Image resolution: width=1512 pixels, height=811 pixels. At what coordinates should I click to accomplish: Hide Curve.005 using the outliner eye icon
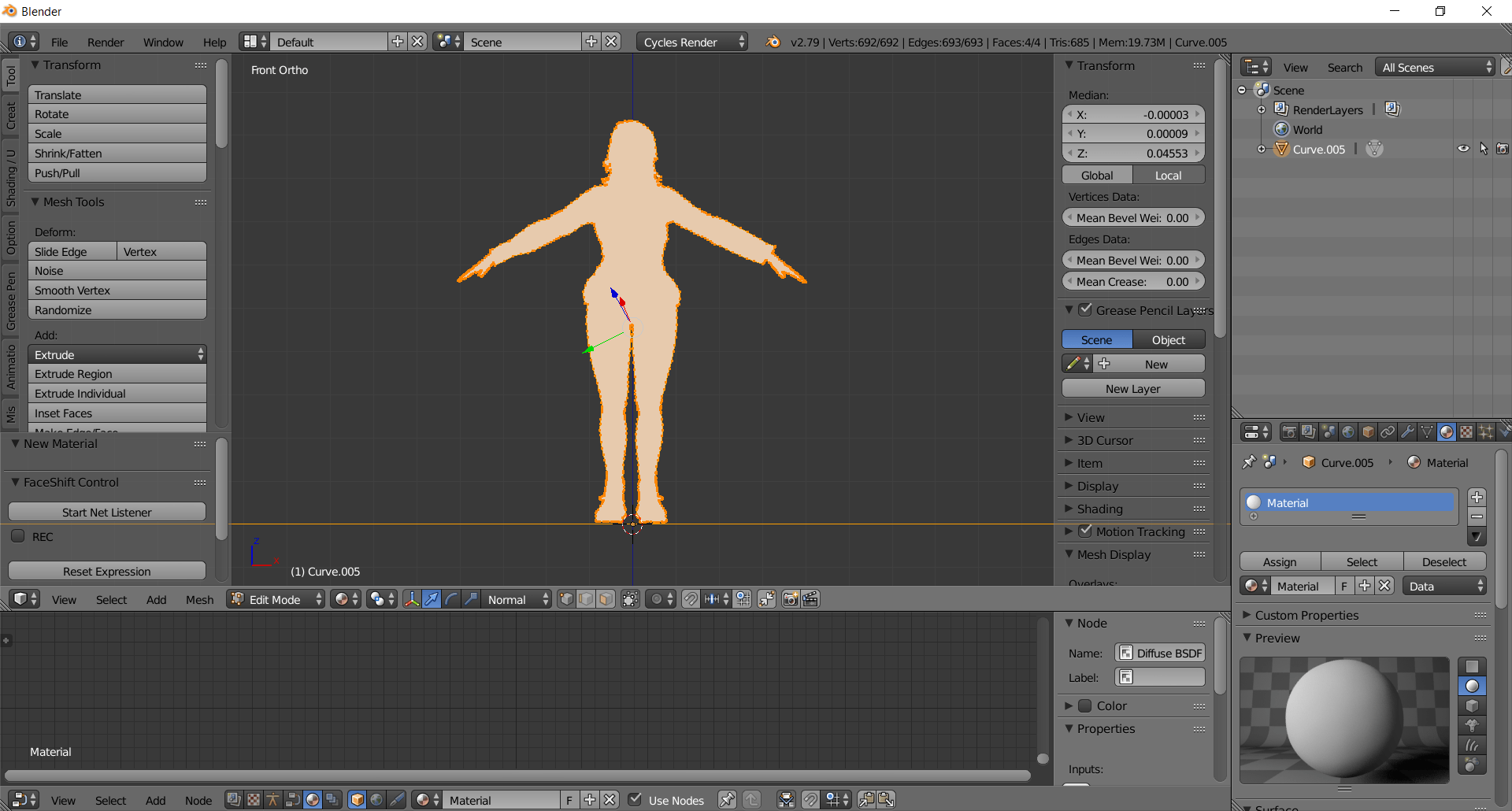1462,149
